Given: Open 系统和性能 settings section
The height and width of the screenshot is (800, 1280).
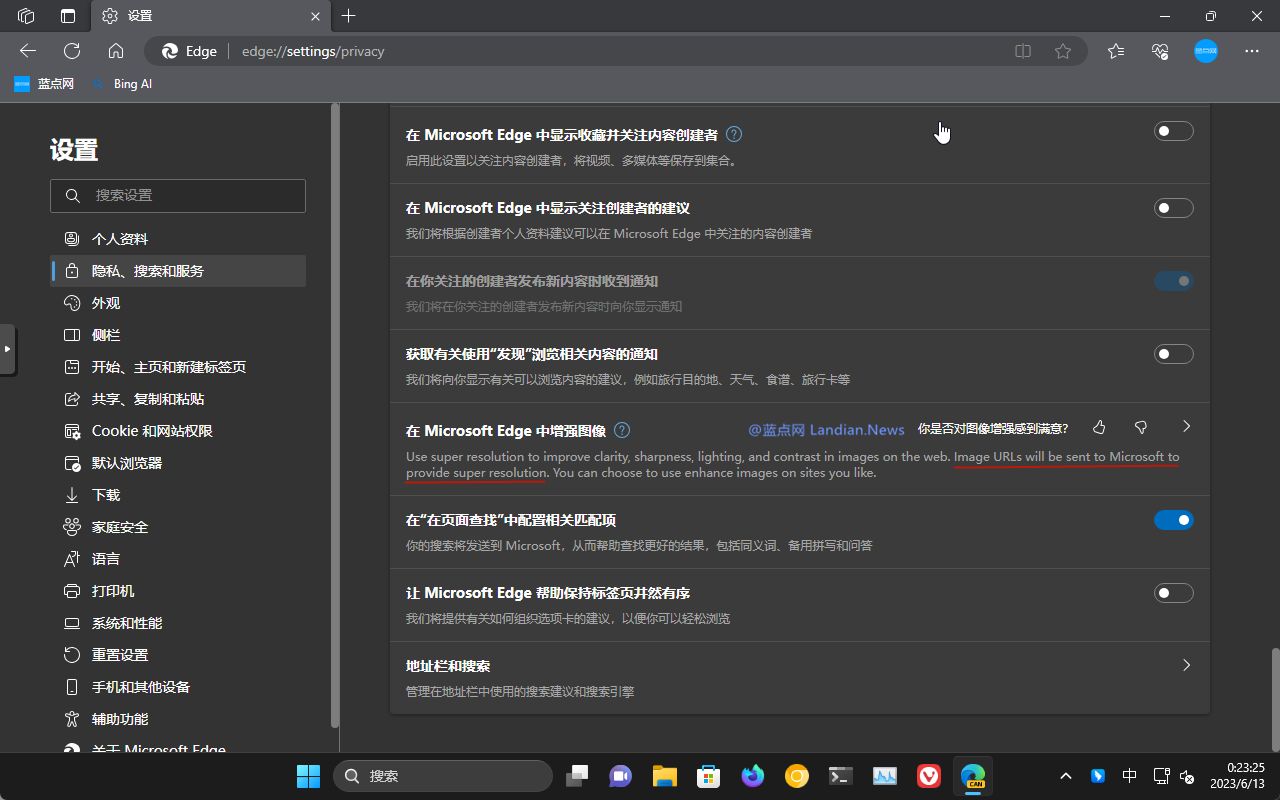Looking at the screenshot, I should (178, 623).
